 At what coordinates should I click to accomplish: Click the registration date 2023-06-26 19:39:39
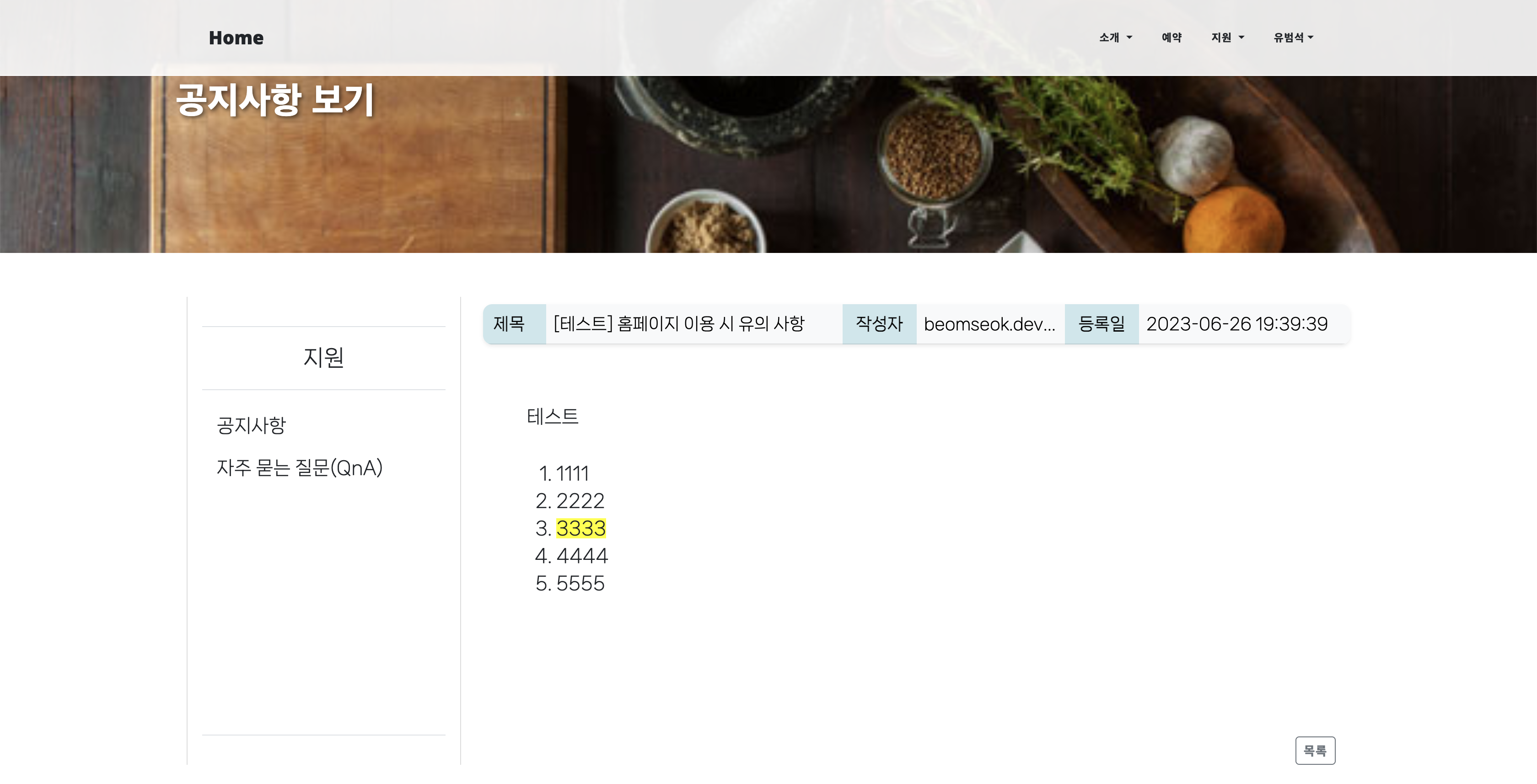tap(1236, 324)
